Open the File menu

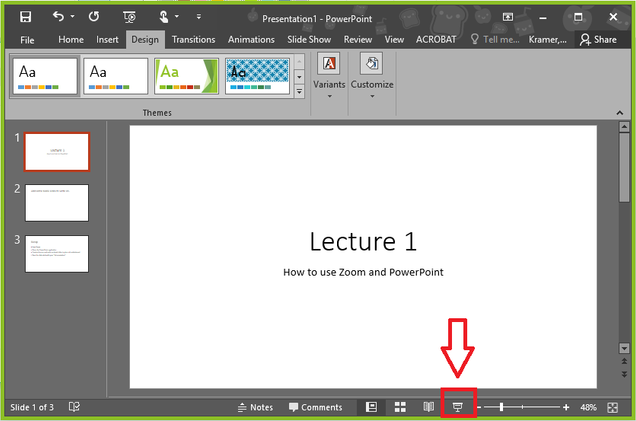tap(27, 39)
